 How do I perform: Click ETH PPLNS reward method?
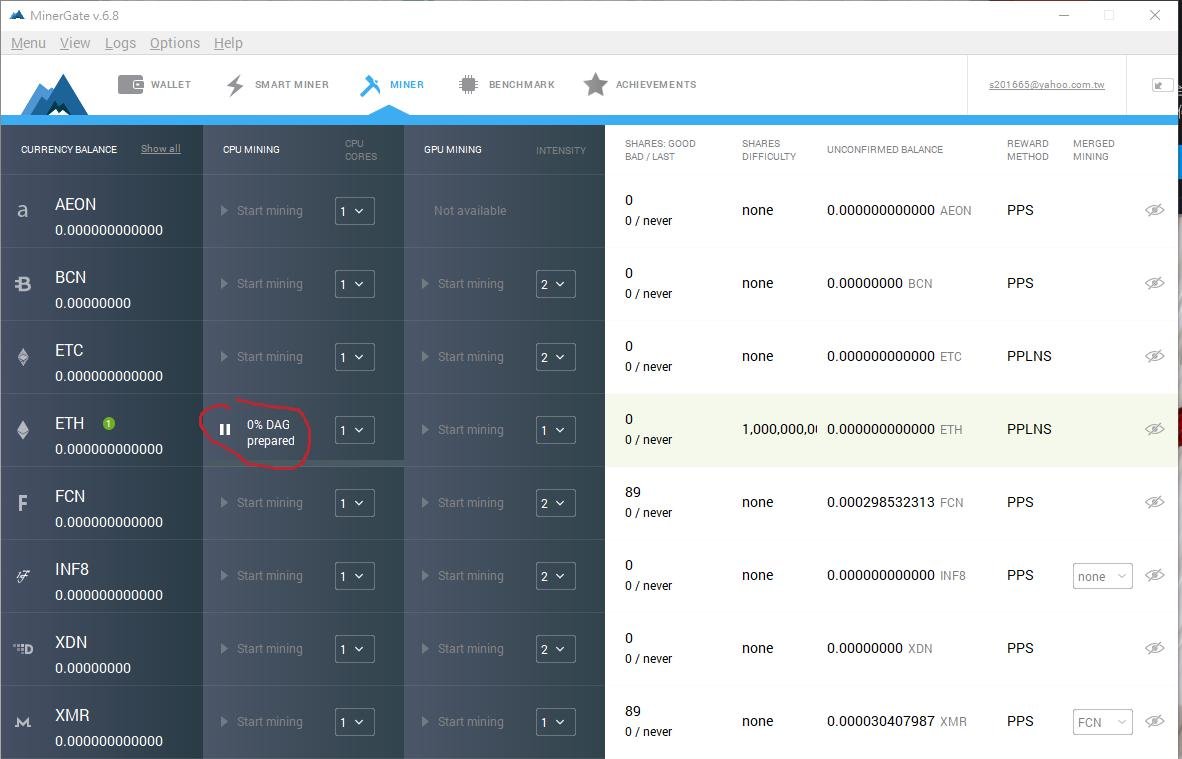[x=1029, y=429]
